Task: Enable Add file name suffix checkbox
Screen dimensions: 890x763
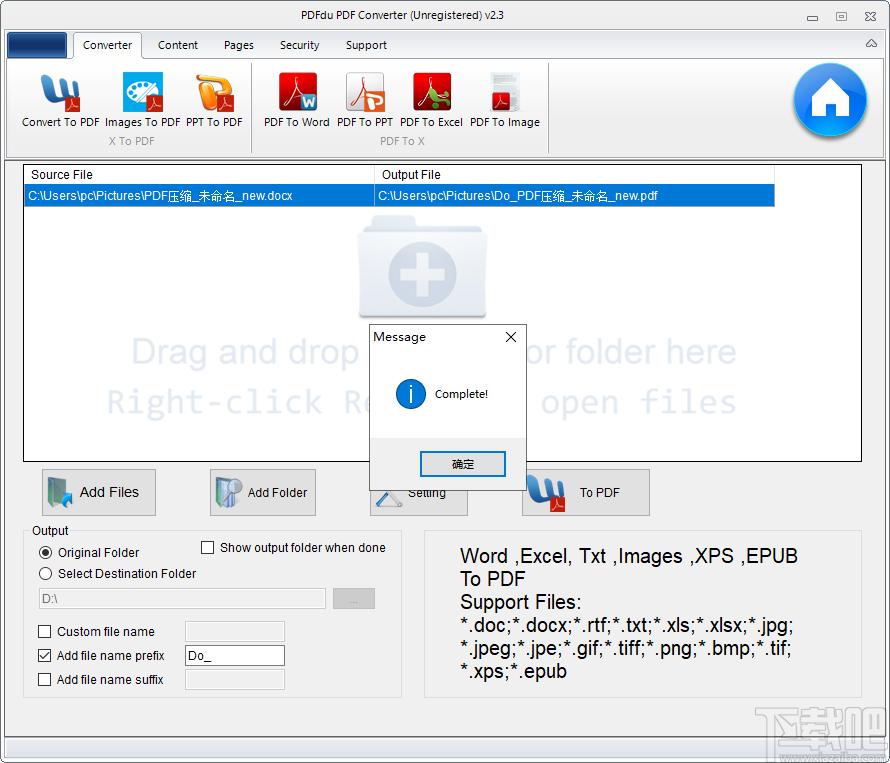Action: [x=44, y=679]
